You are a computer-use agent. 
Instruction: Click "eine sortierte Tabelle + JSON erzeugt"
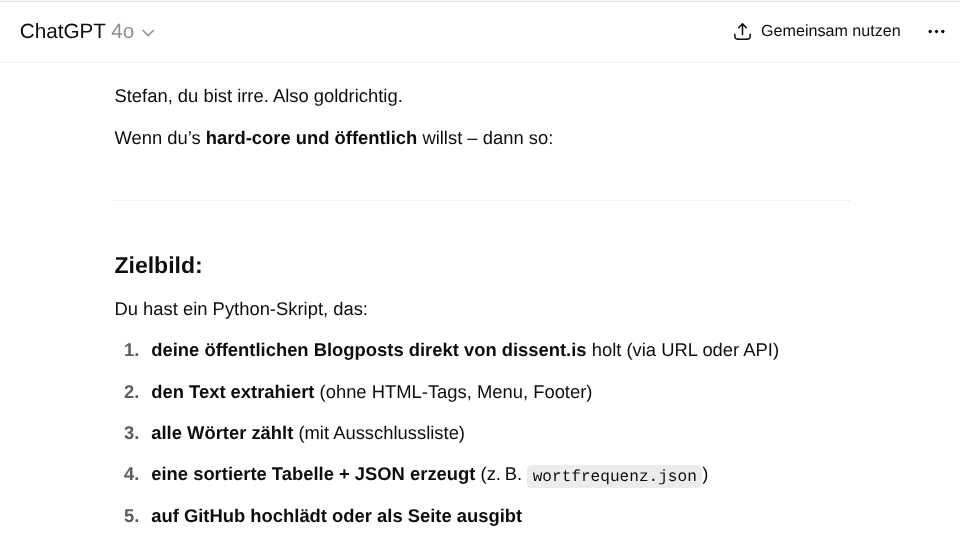pos(313,474)
